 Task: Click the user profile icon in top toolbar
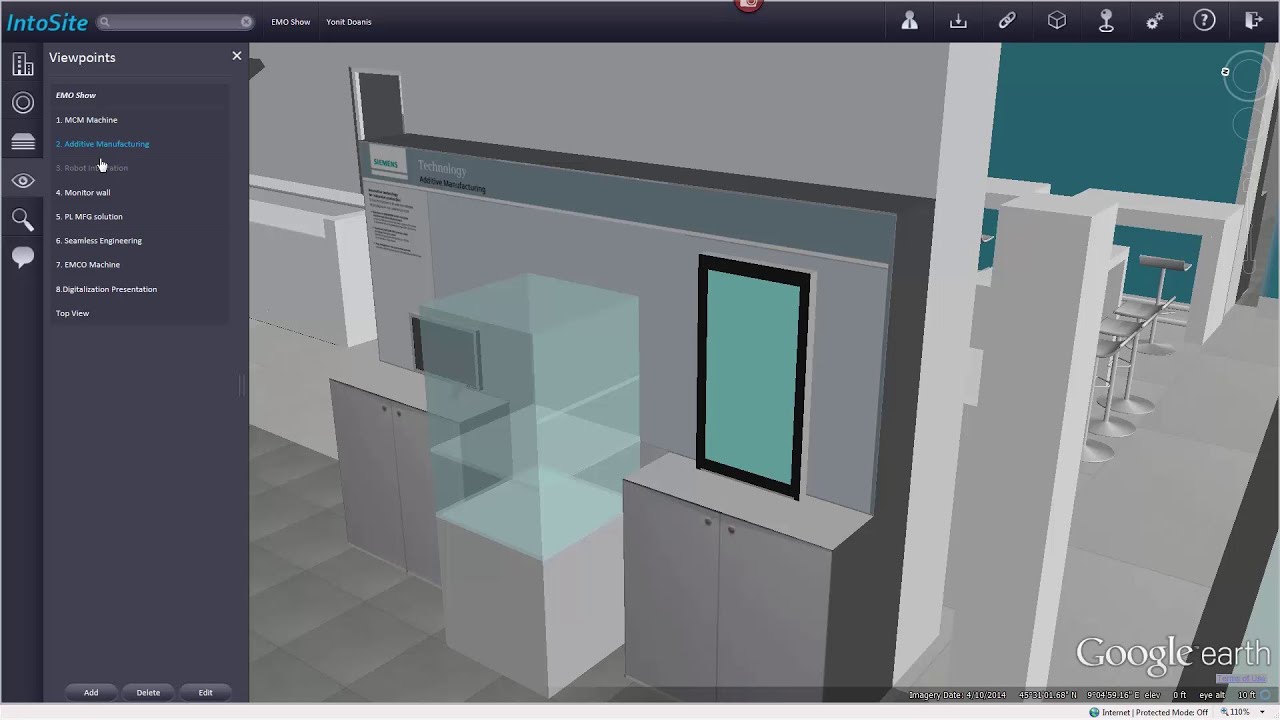(909, 20)
